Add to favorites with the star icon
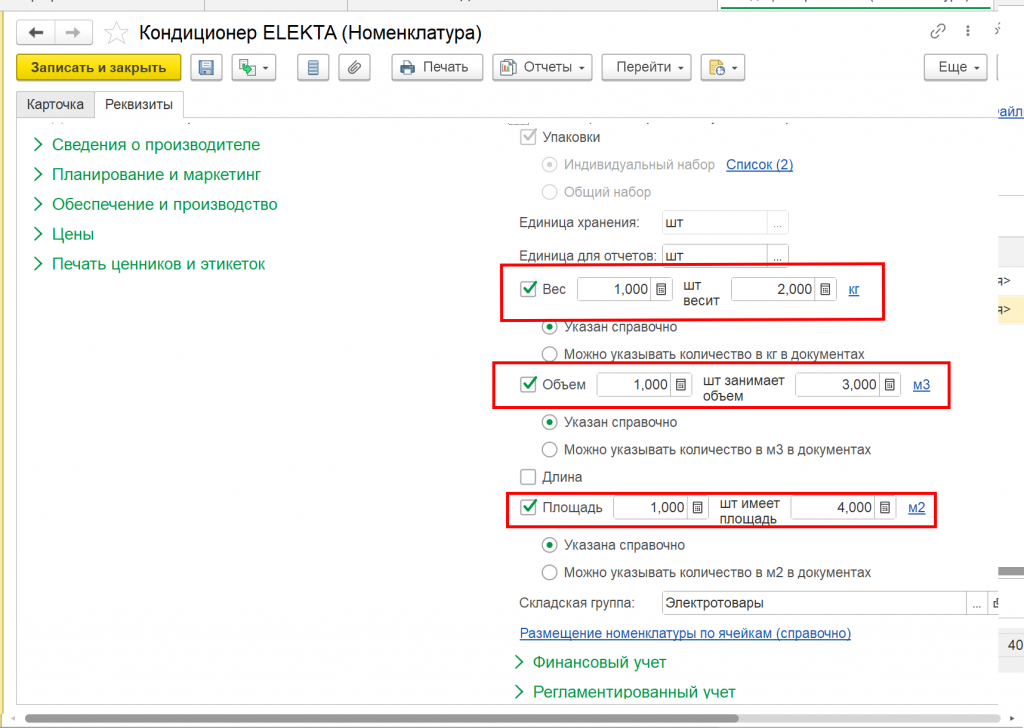The image size is (1024, 728). pyautogui.click(x=116, y=33)
